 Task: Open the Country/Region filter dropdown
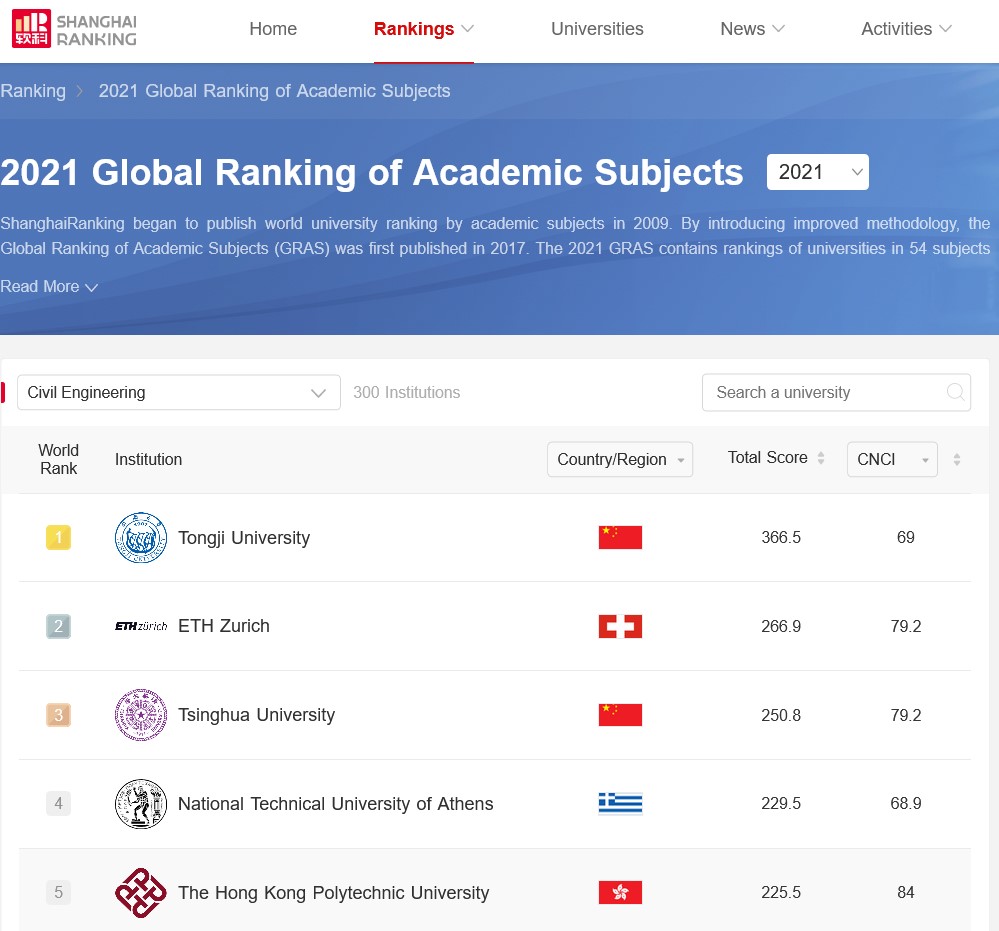[620, 459]
